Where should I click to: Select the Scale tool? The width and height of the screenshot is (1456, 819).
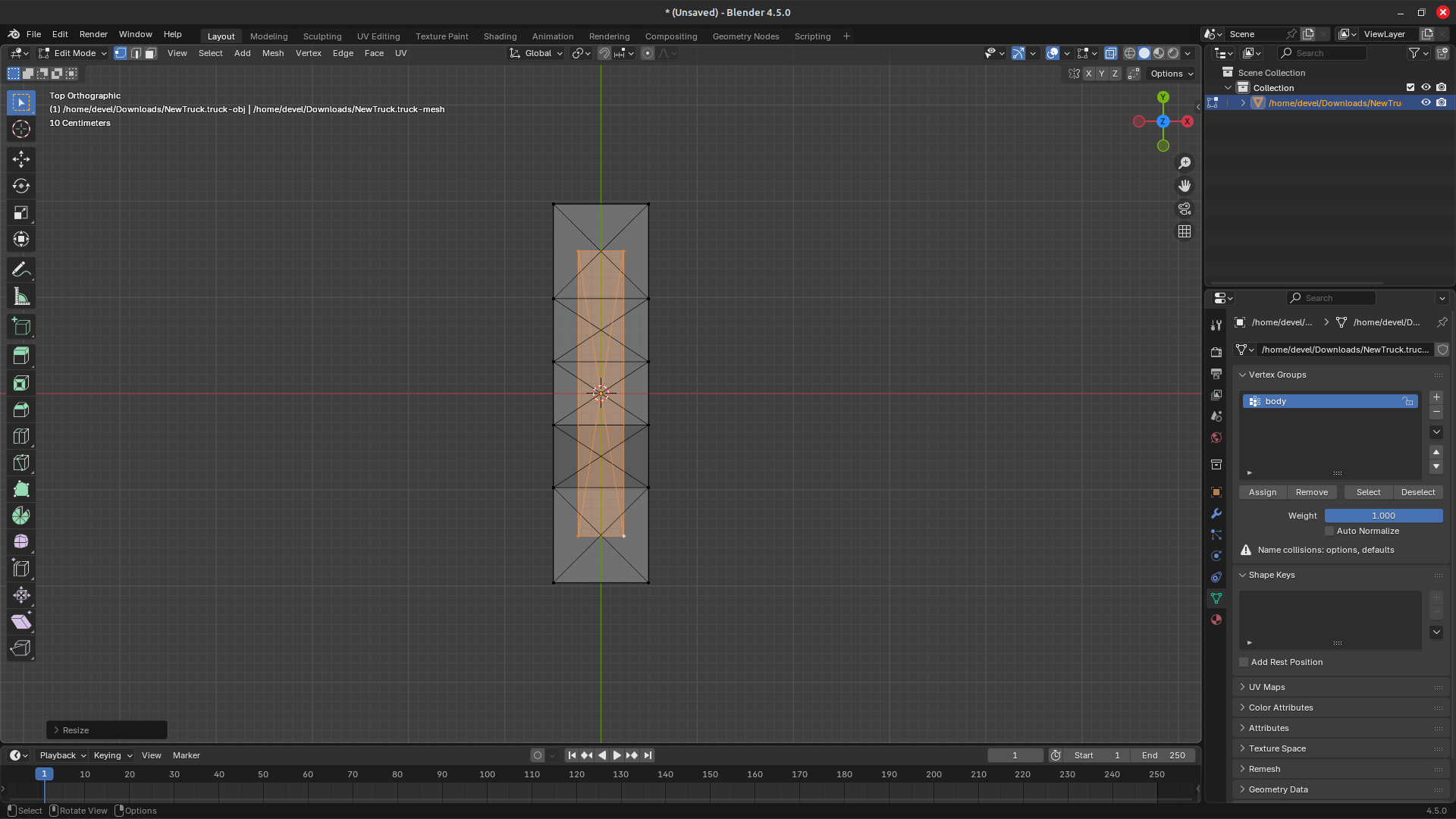pos(21,213)
